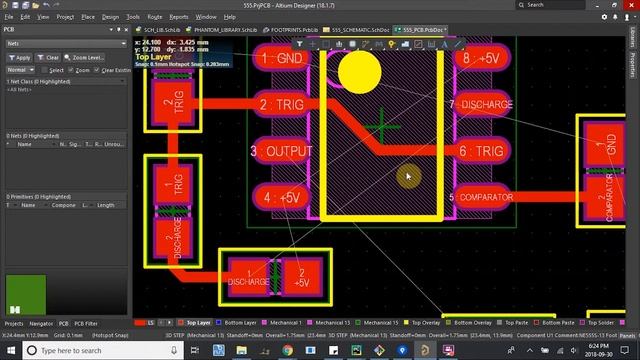Screen dimensions: 640x360
Task: Click the place polygon pour icon
Action: pyautogui.click(x=405, y=44)
